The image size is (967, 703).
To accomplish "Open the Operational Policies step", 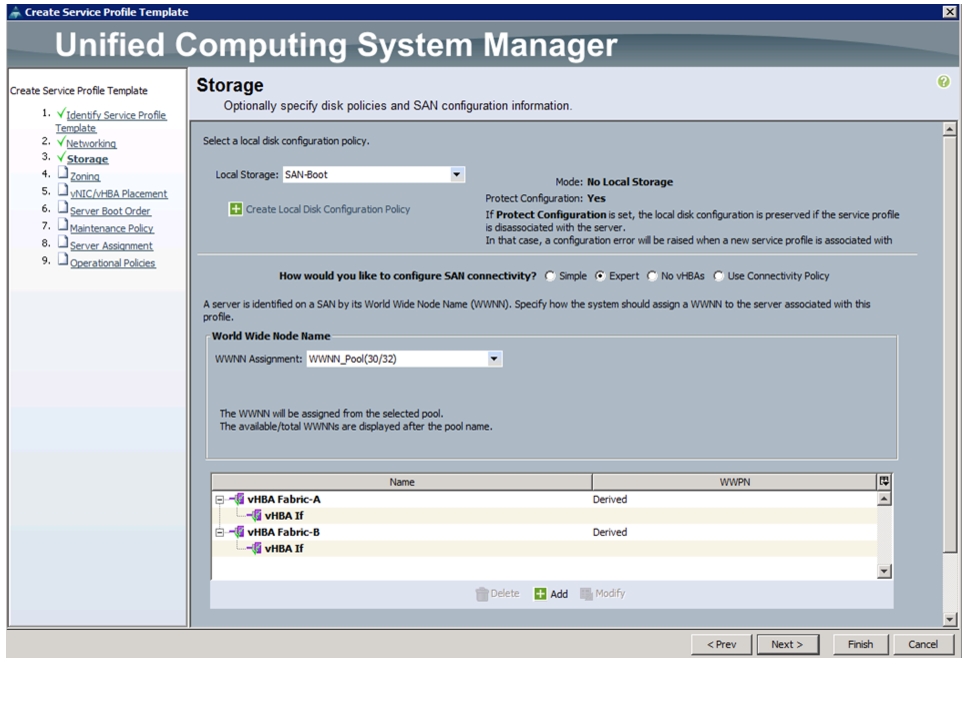I will click(112, 263).
